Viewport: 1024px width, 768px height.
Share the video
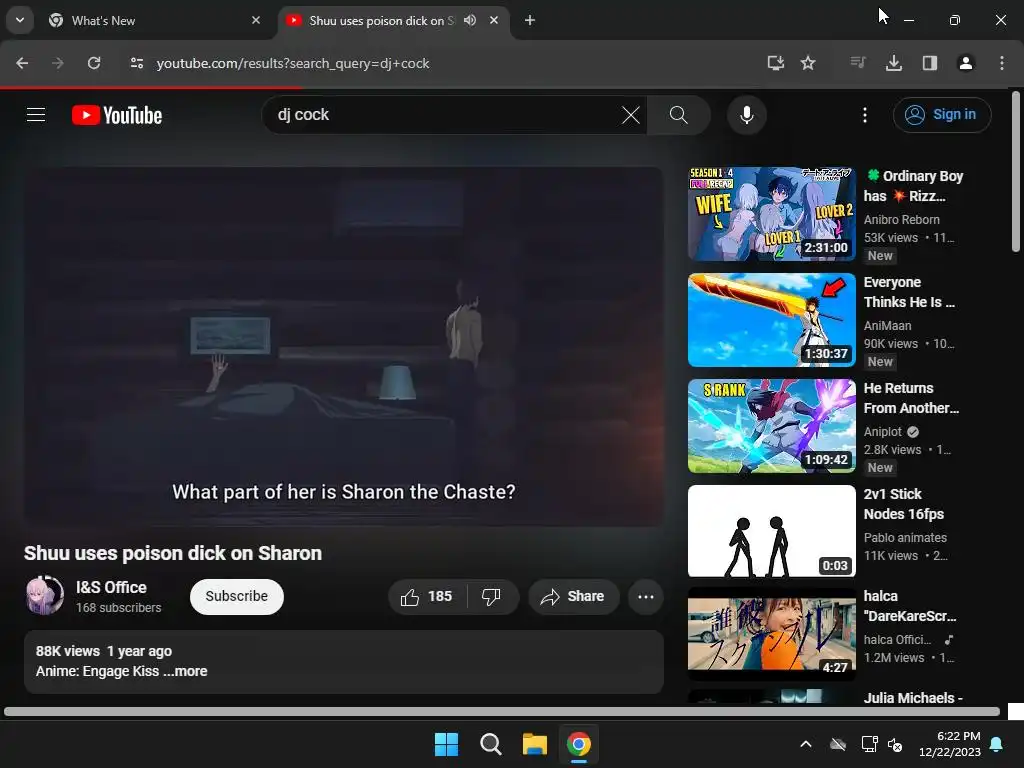tap(573, 596)
